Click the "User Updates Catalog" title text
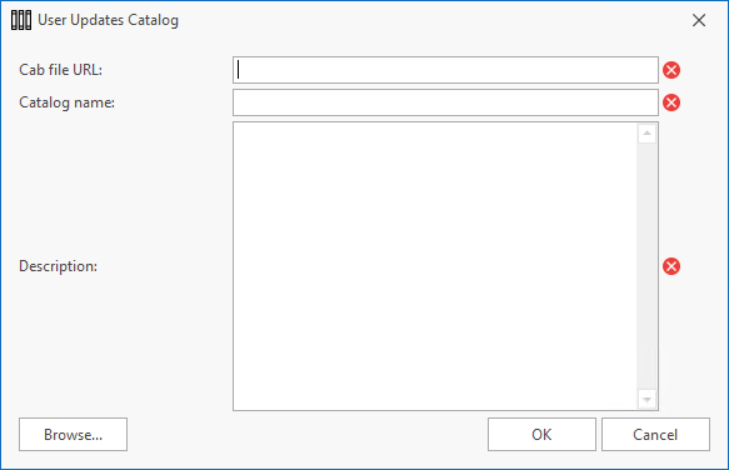Image resolution: width=729 pixels, height=470 pixels. [x=109, y=20]
